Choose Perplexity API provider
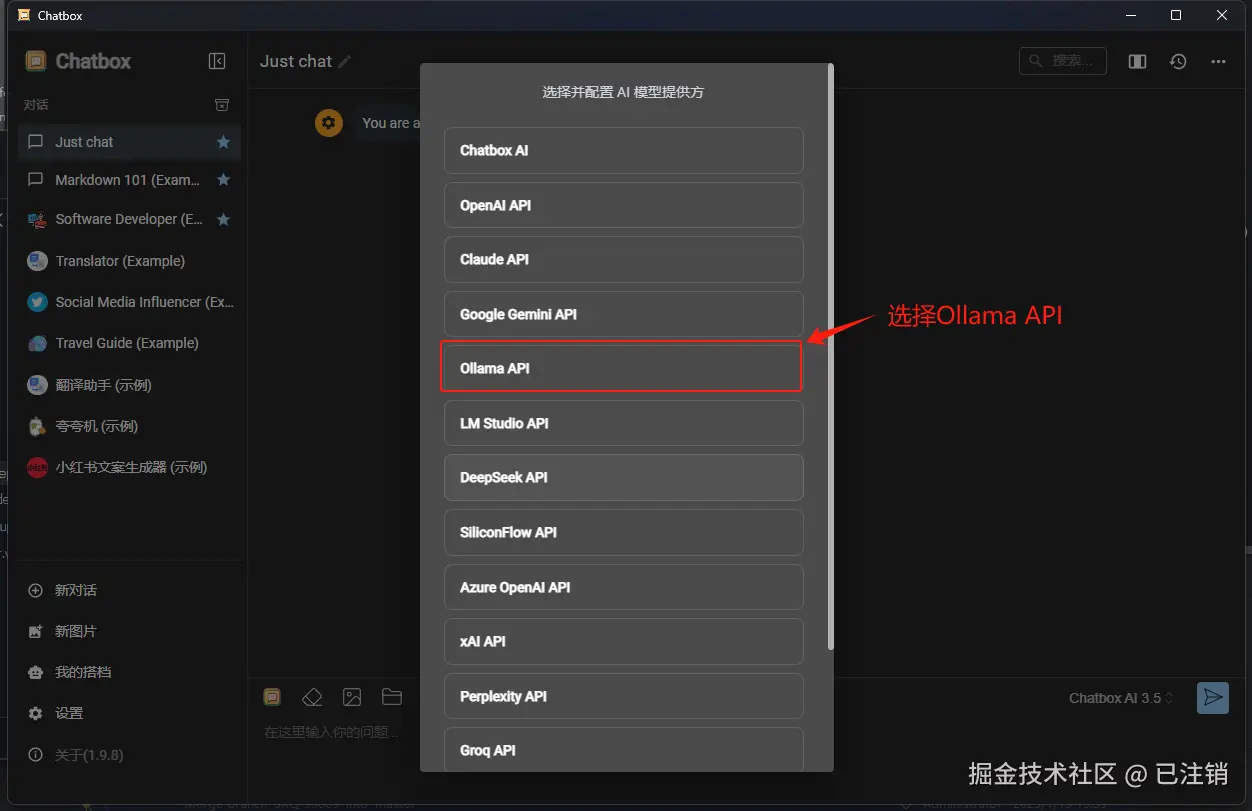 point(623,696)
